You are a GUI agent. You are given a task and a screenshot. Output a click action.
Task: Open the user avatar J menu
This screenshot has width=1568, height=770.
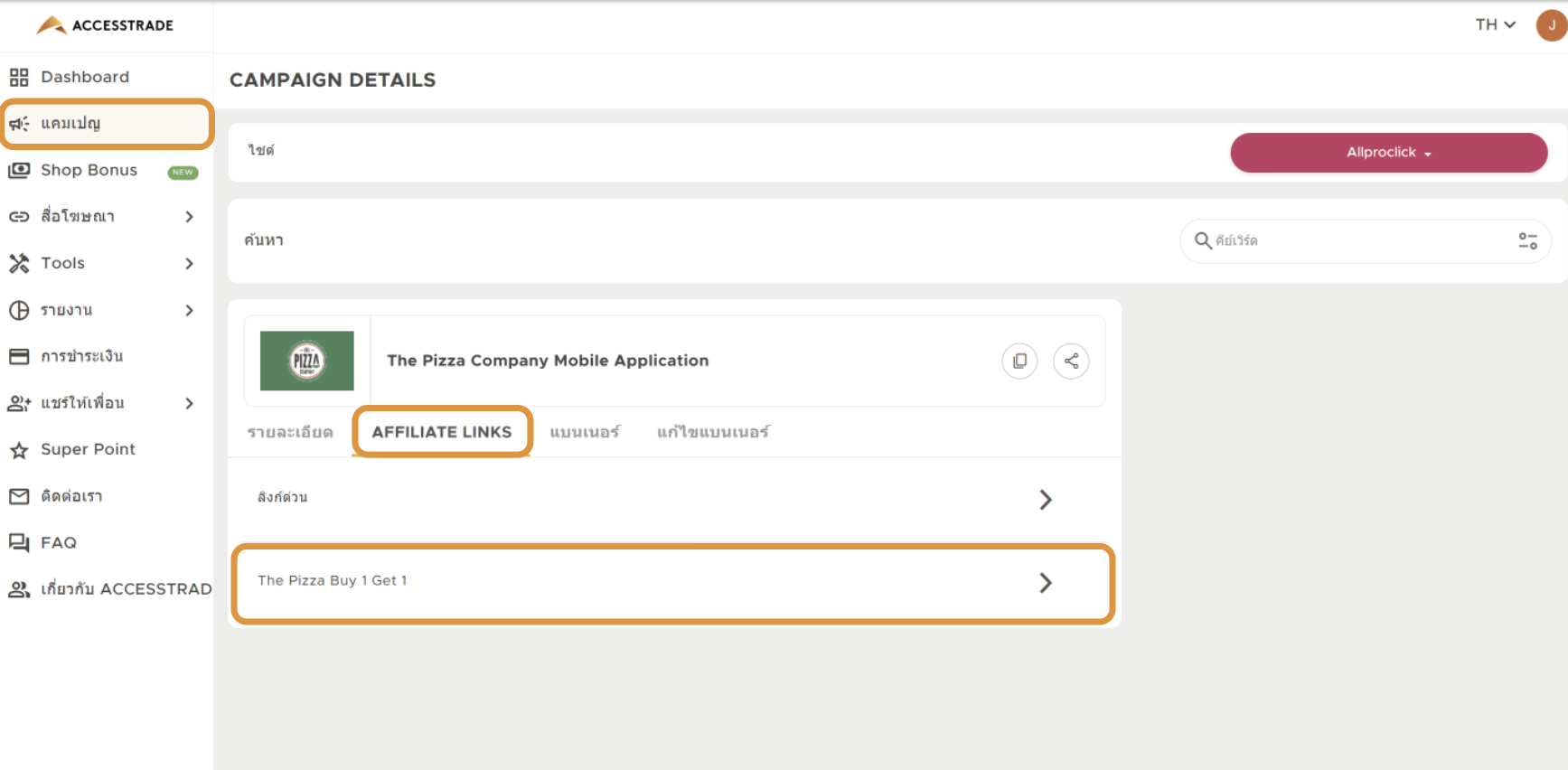pyautogui.click(x=1551, y=25)
